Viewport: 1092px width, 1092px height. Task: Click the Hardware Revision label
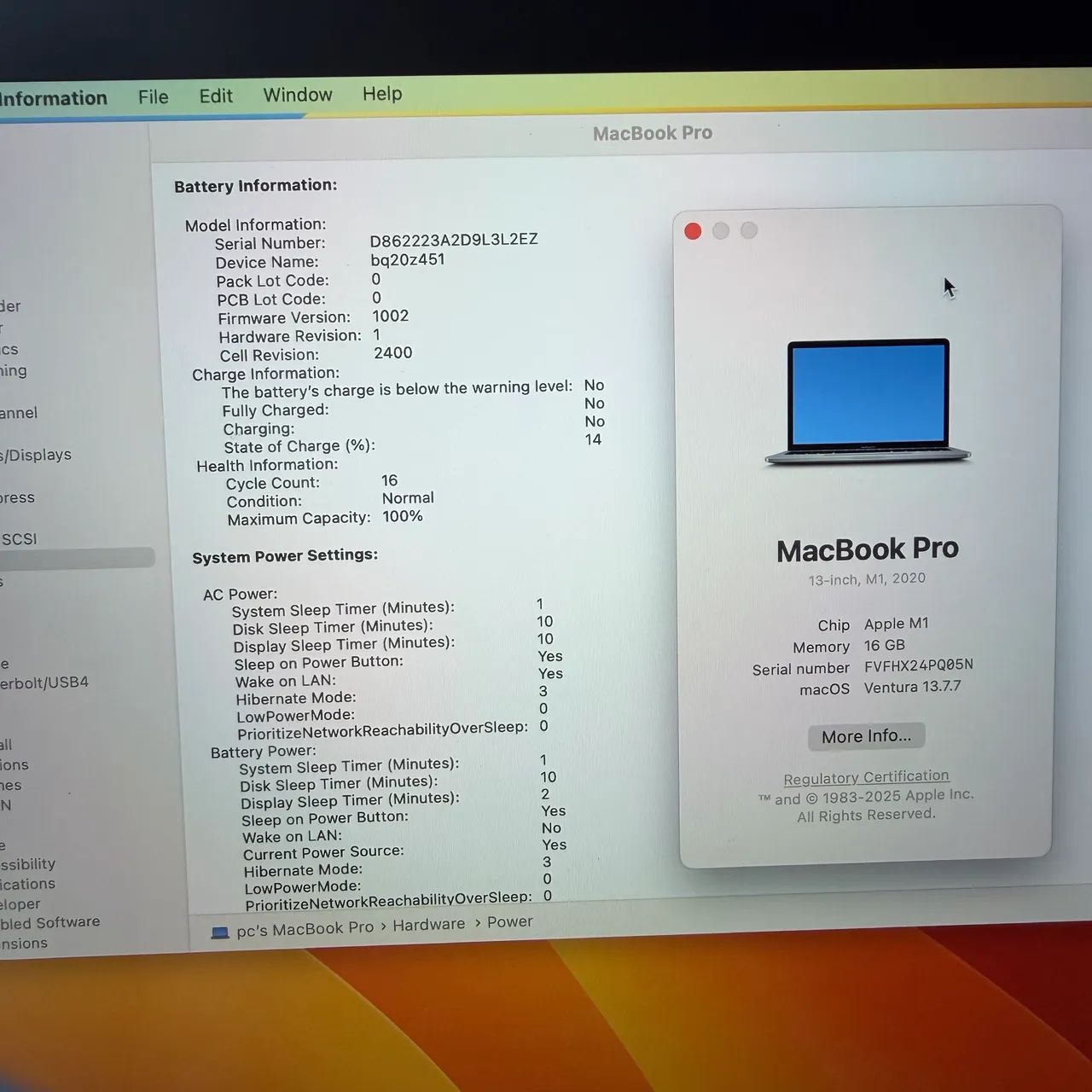290,337
